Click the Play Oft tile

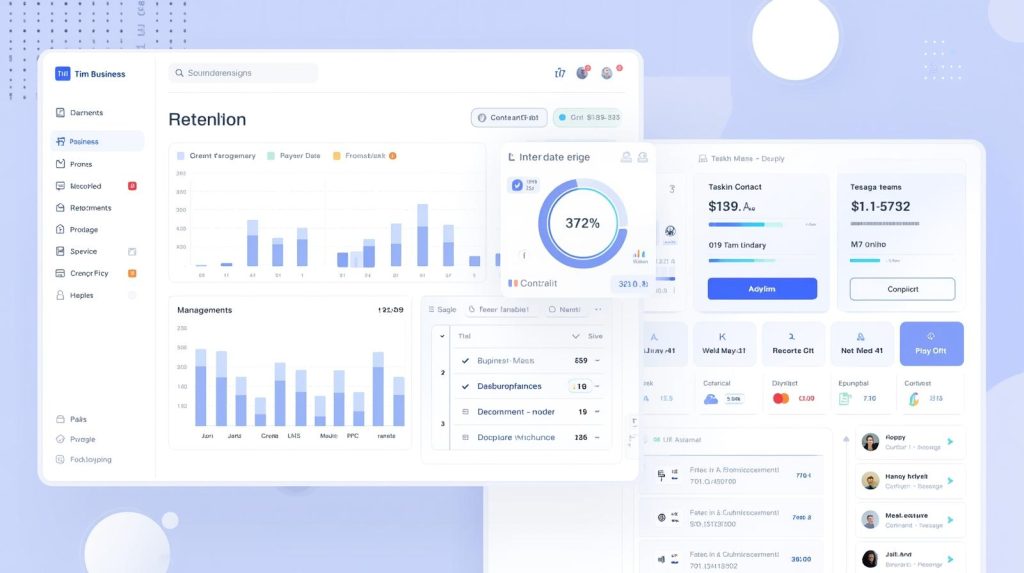(x=931, y=343)
